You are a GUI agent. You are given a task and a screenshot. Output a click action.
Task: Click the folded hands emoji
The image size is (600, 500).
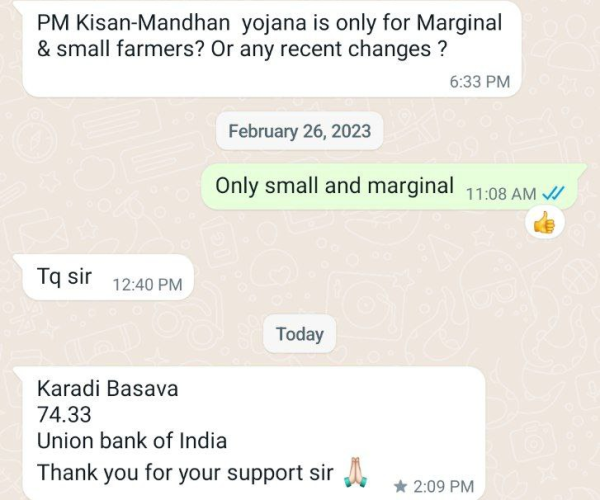(356, 472)
